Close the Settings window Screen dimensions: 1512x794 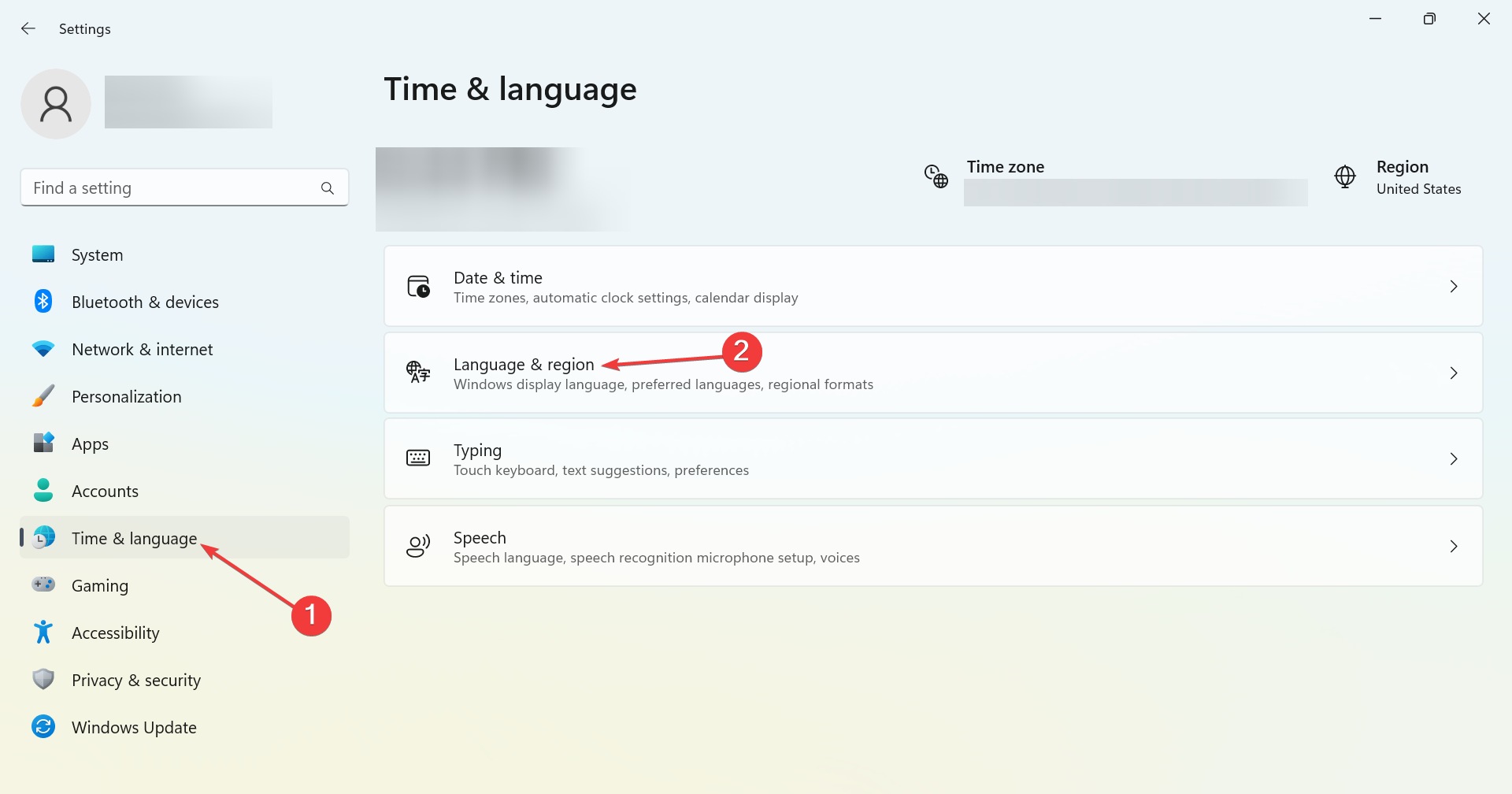point(1484,18)
